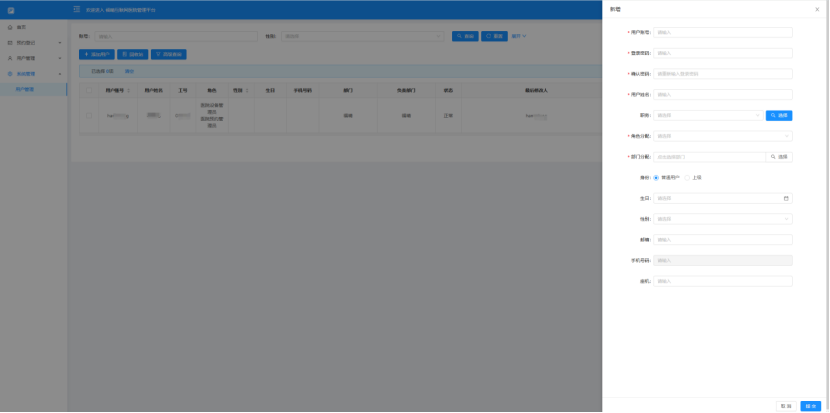Screen dimensions: 830x413
Task: Open the 角色分配 dropdown
Action: pos(723,136)
